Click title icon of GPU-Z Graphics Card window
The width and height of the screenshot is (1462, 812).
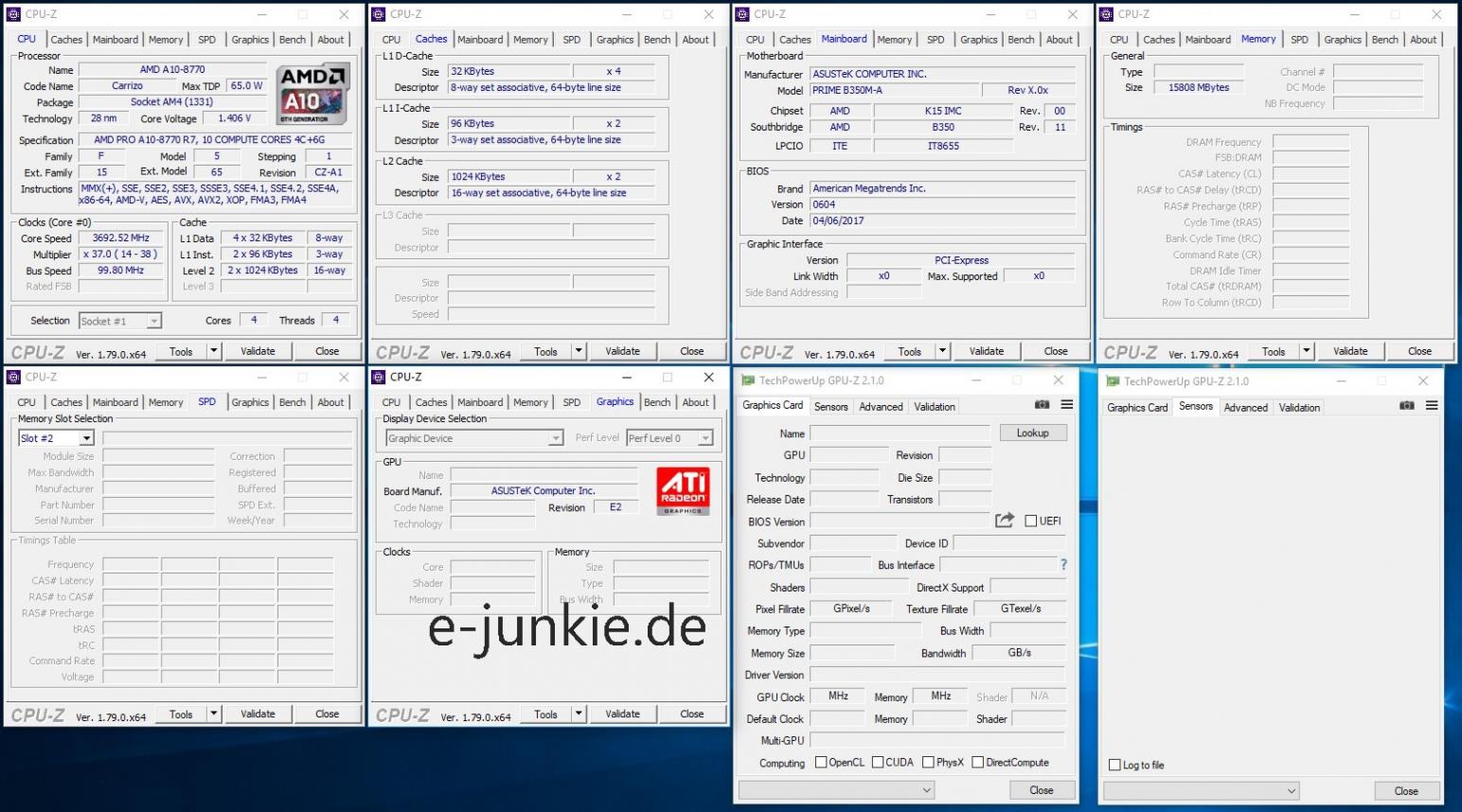pos(748,380)
